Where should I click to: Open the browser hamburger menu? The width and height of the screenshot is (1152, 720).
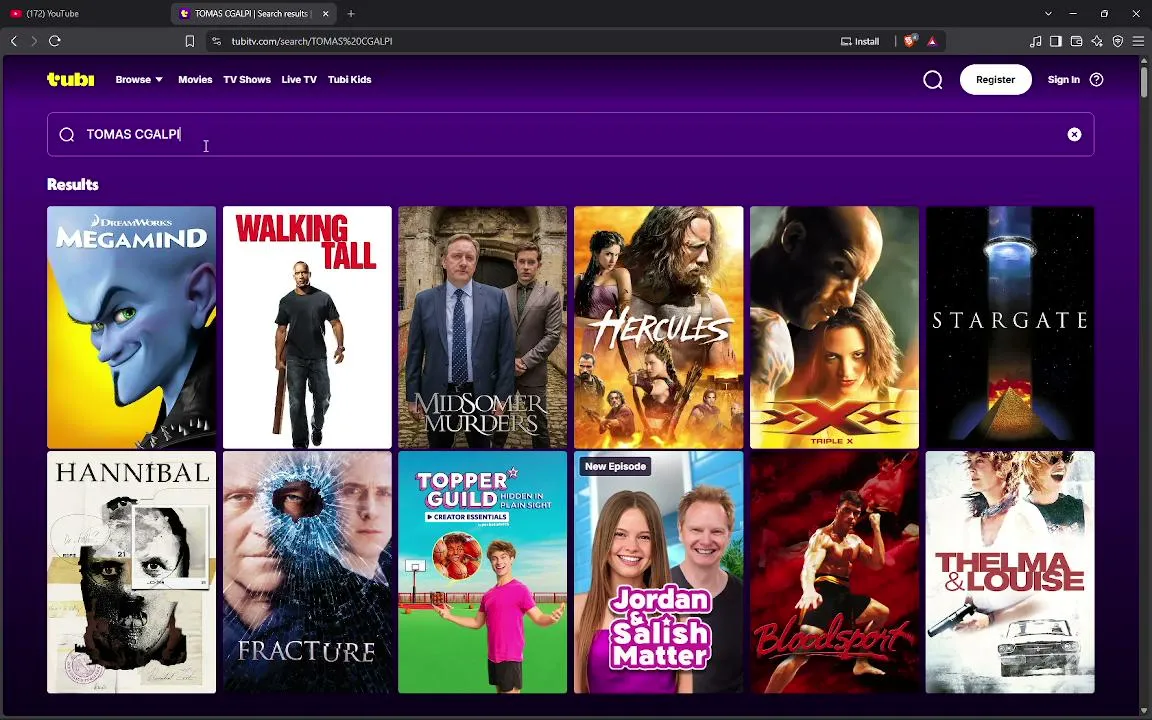pos(1138,41)
